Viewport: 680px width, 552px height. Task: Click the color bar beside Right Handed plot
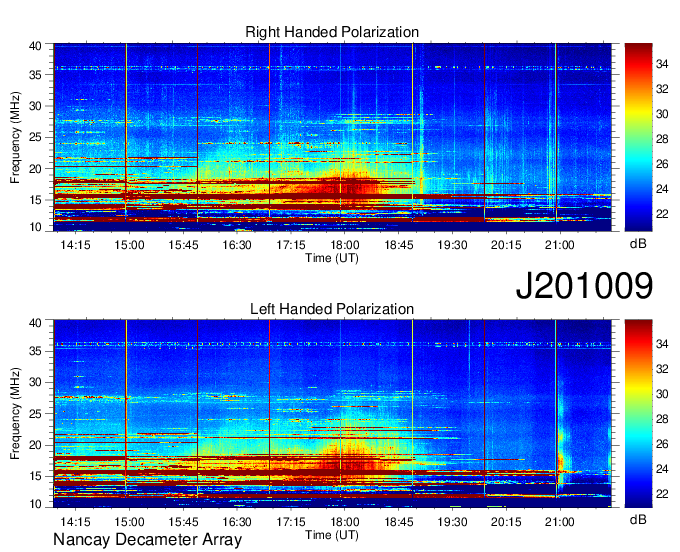(x=638, y=137)
